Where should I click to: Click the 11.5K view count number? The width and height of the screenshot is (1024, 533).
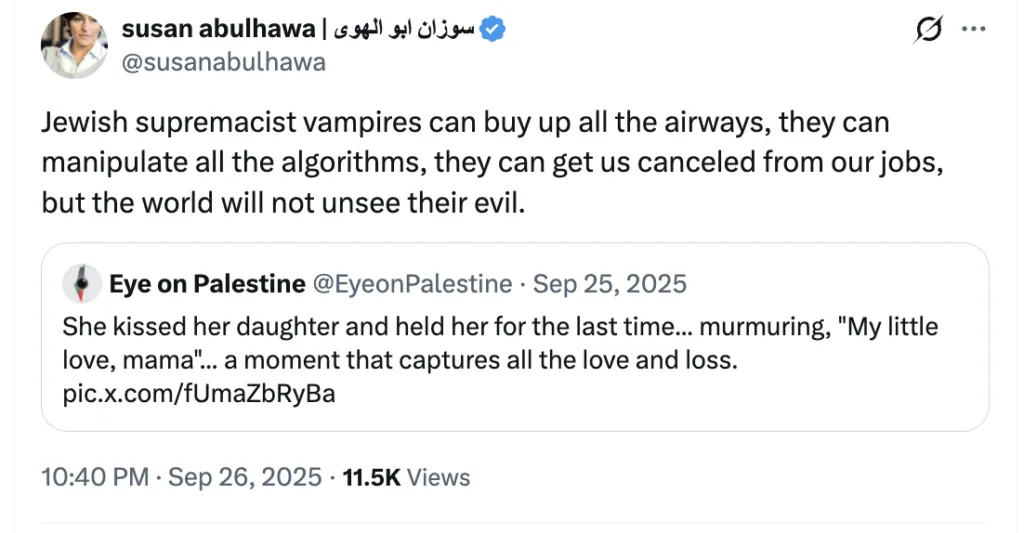pos(371,477)
